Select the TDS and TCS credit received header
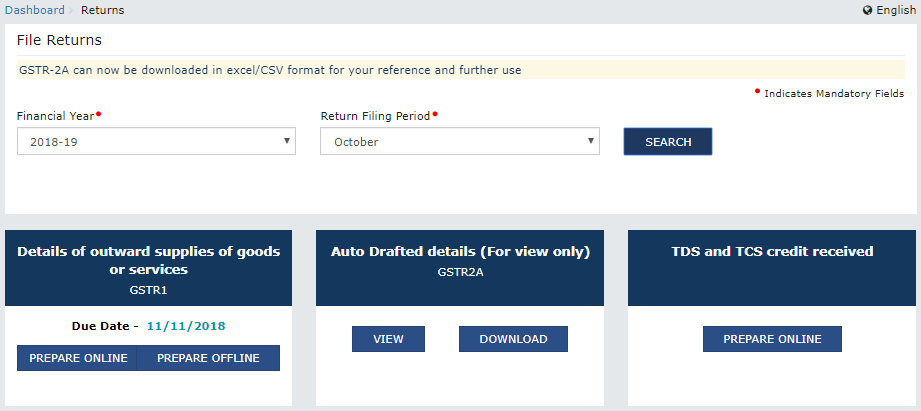The width and height of the screenshot is (921, 411). 772,252
